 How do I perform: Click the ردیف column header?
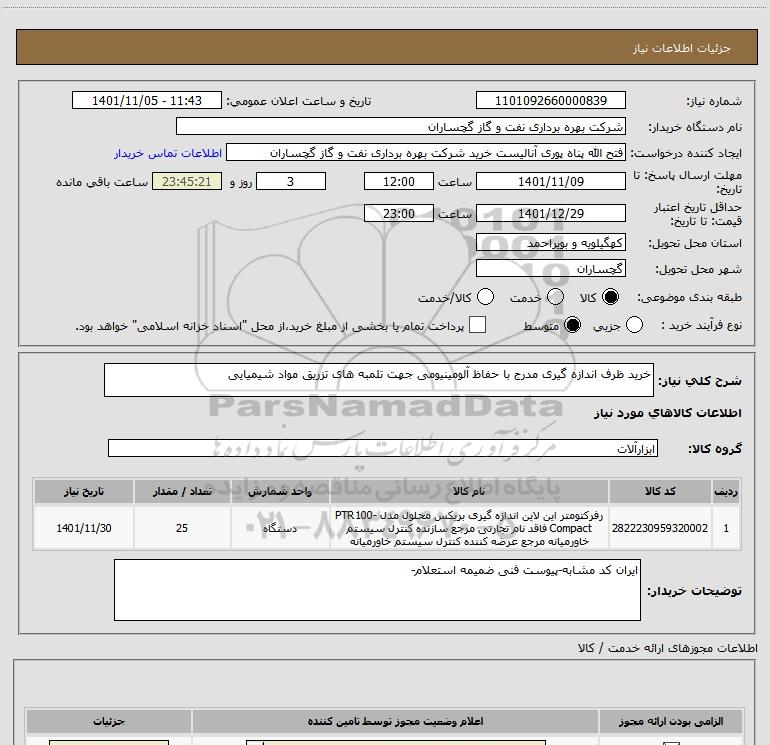(726, 492)
